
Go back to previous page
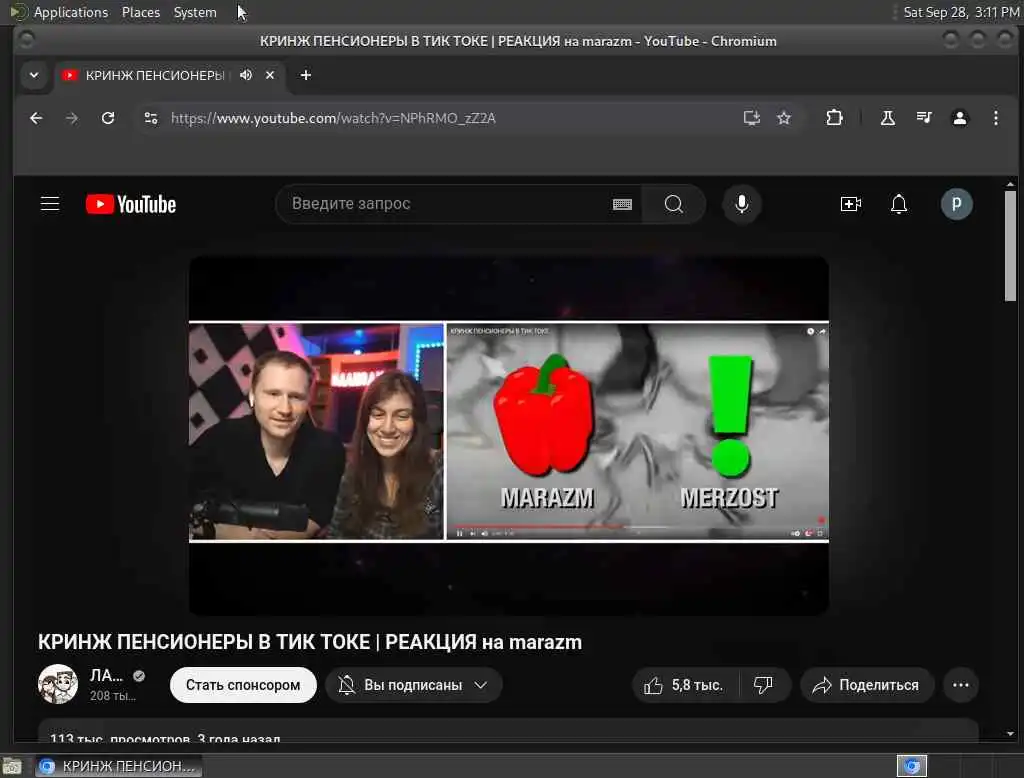(x=36, y=118)
